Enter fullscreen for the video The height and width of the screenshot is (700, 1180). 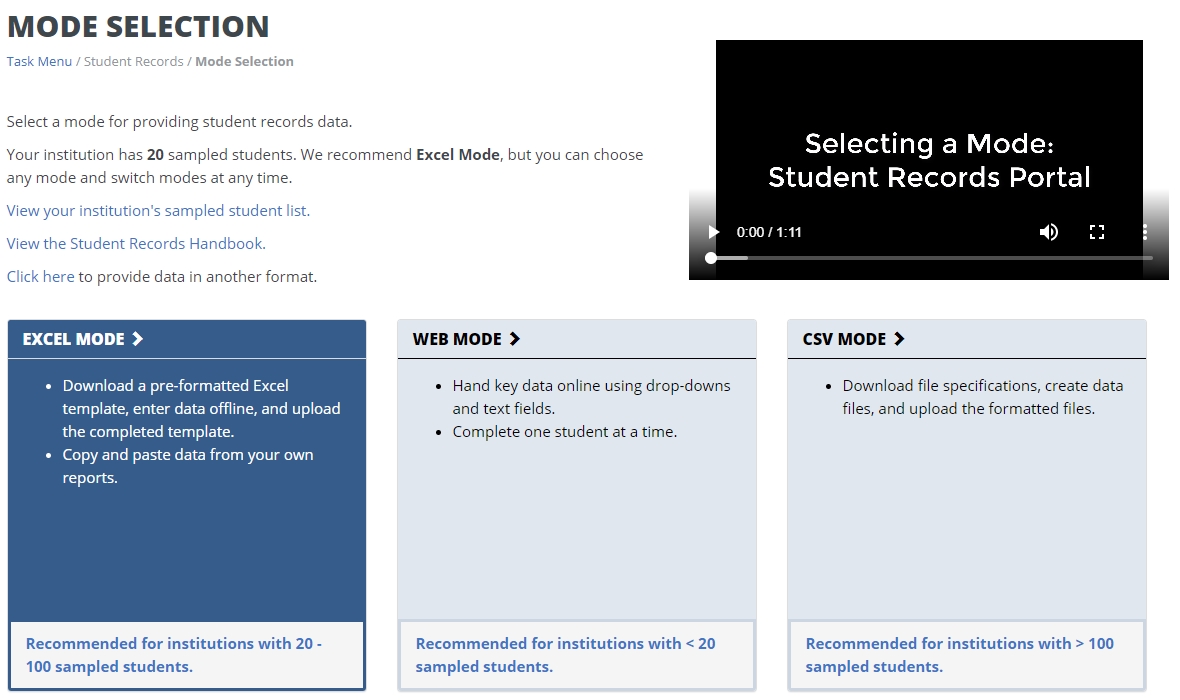coord(1097,232)
